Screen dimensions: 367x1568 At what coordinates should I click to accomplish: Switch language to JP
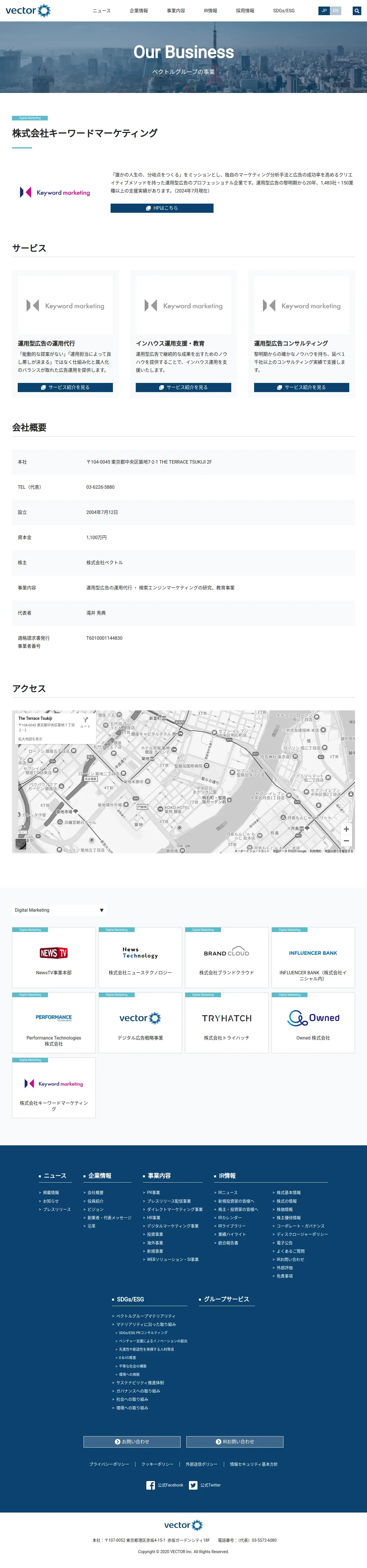coord(324,10)
